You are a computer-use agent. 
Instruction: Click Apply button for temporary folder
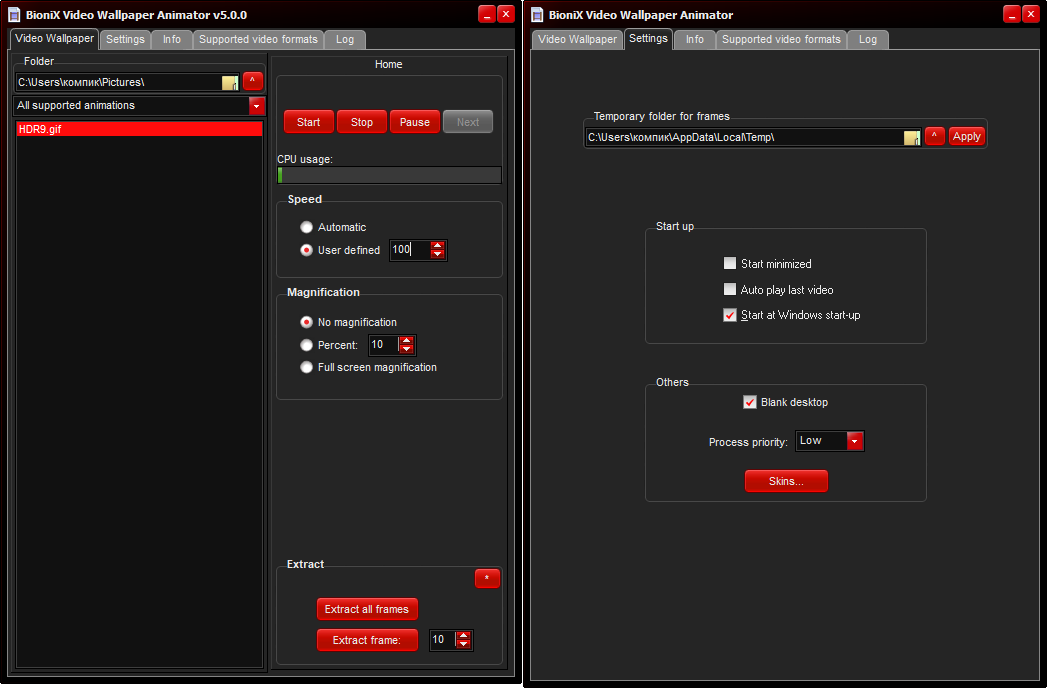pyautogui.click(x=966, y=136)
